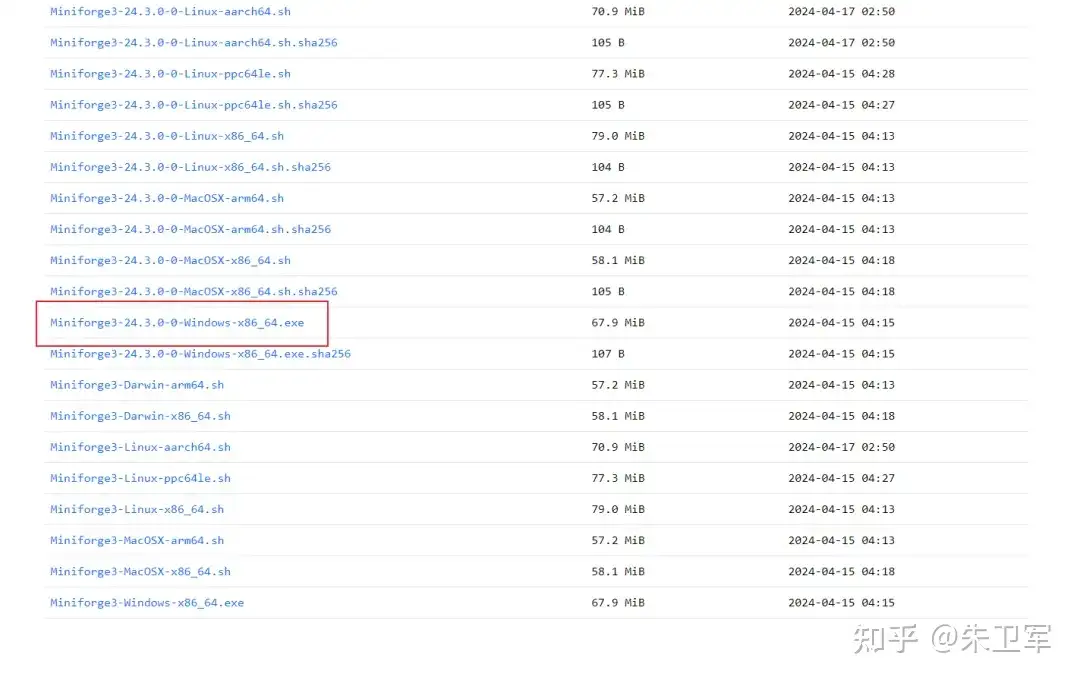Select date 2024-04-17 02:50 of Miniforge3-Linux-aarch64.sh
This screenshot has width=1080, height=683.
click(842, 447)
